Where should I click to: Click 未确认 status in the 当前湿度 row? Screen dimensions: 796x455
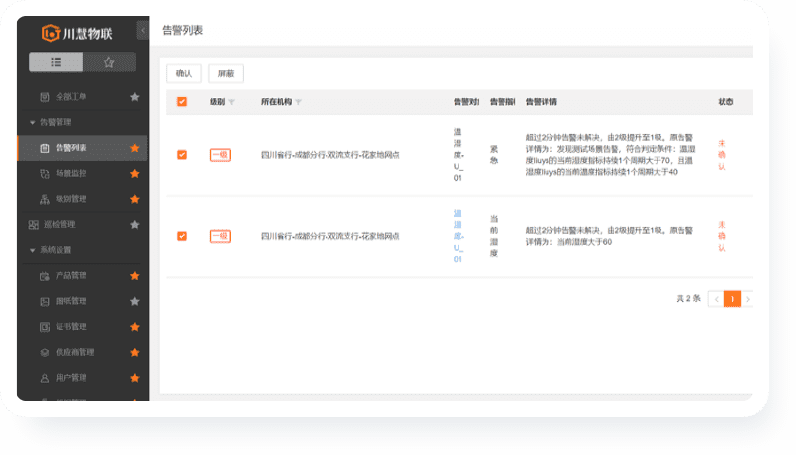coord(721,236)
